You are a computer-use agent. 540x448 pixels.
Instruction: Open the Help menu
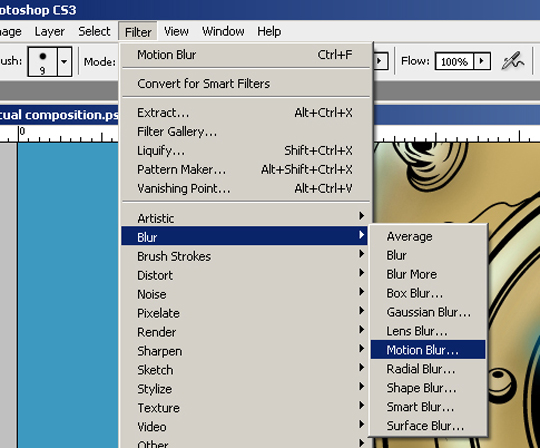(269, 32)
